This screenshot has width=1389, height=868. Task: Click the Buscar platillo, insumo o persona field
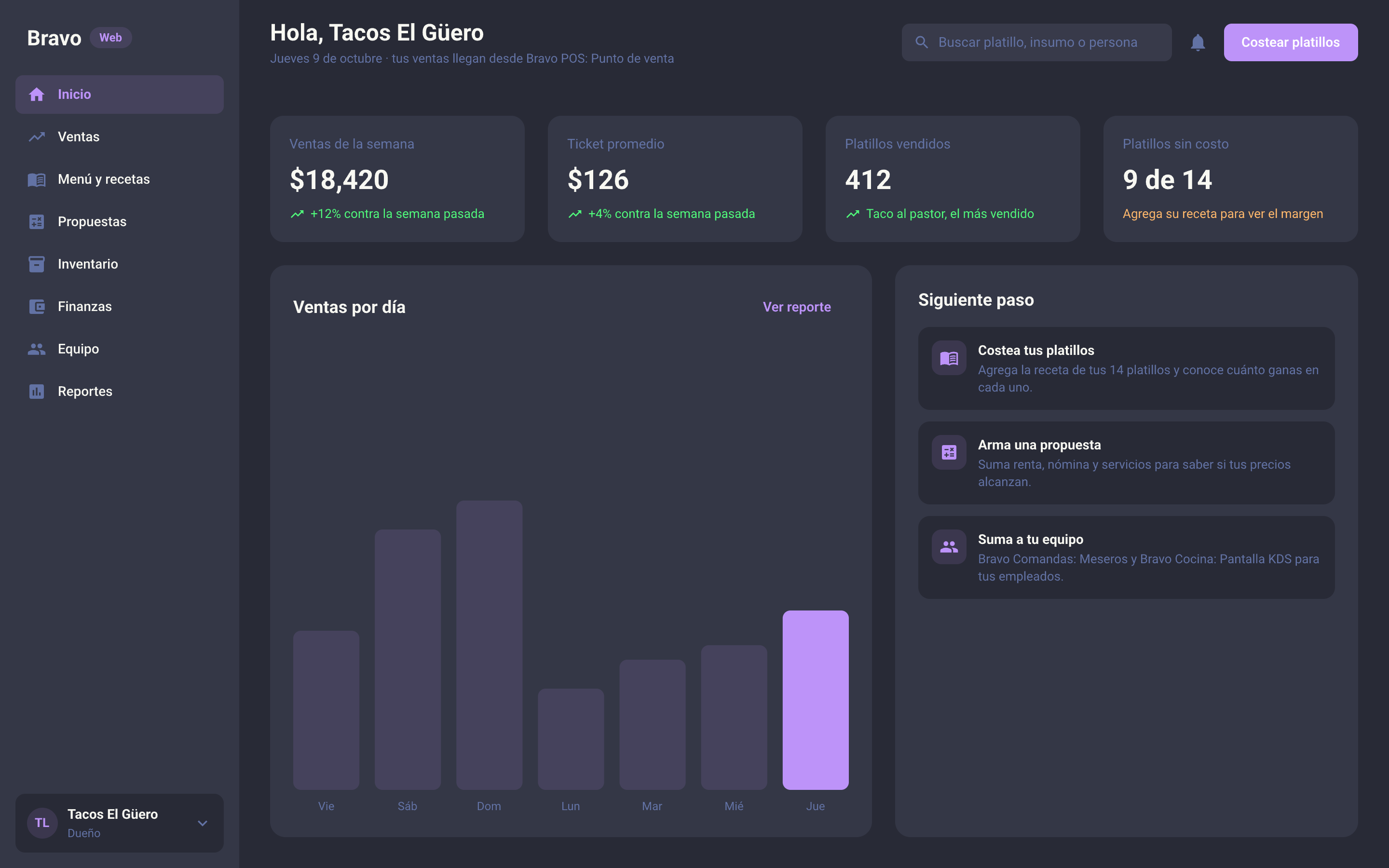click(x=1036, y=42)
